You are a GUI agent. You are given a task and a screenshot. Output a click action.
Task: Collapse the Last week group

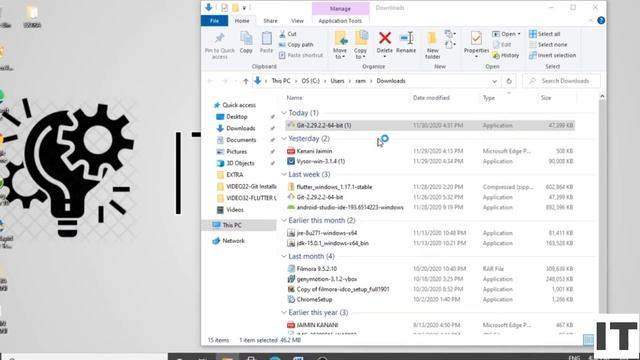pos(284,174)
